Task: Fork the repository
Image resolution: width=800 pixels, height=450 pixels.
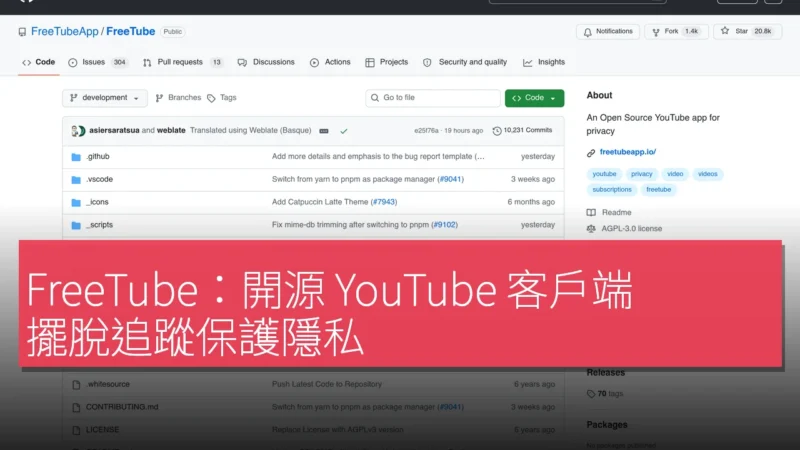Action: pos(676,32)
